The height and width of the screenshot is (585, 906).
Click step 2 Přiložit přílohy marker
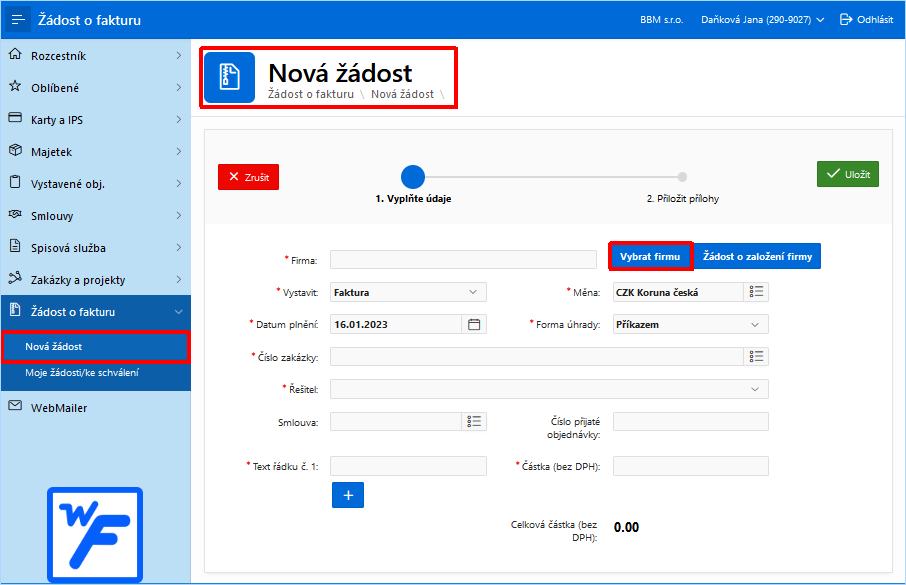tap(682, 177)
